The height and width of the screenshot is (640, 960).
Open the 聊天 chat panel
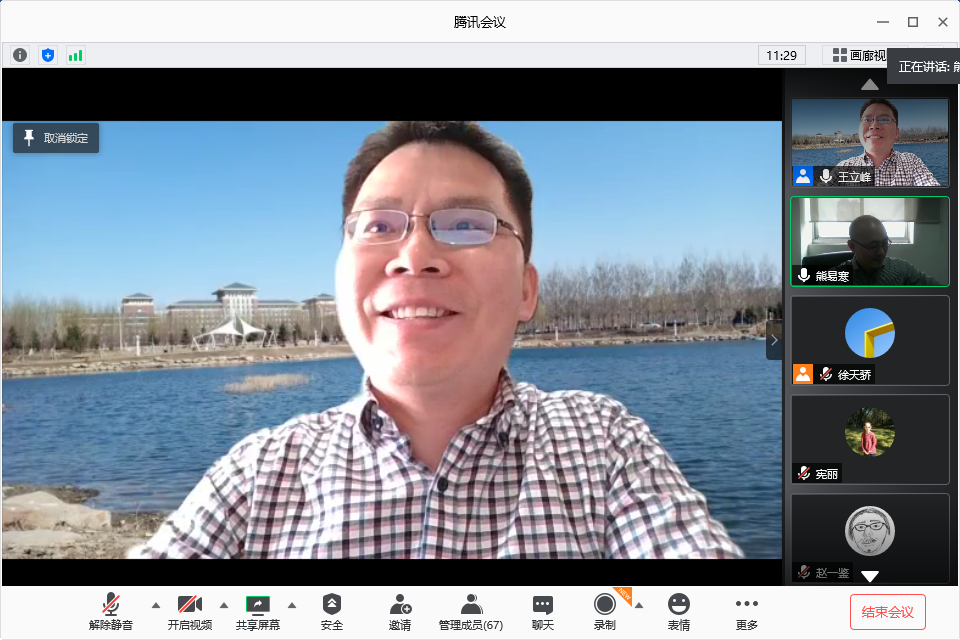pyautogui.click(x=543, y=611)
